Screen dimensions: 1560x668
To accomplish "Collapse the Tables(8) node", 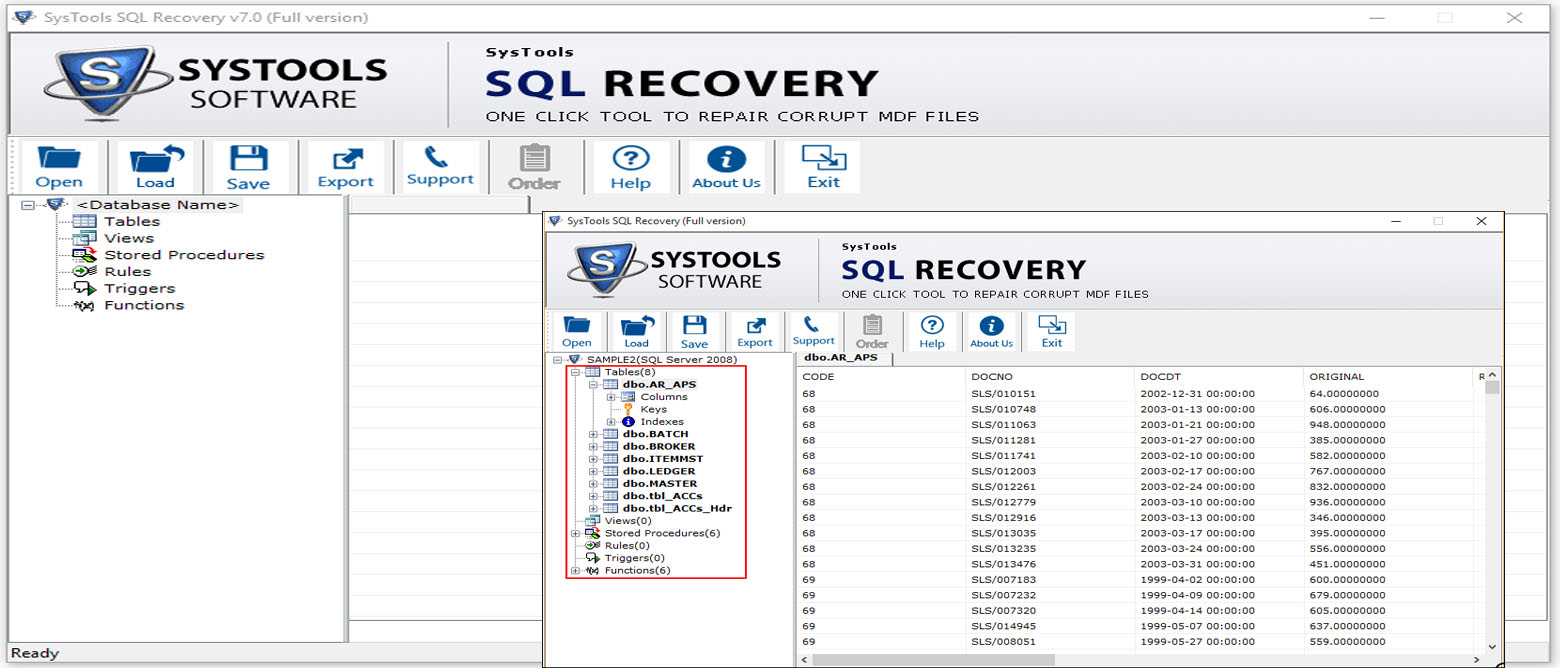I will [576, 372].
